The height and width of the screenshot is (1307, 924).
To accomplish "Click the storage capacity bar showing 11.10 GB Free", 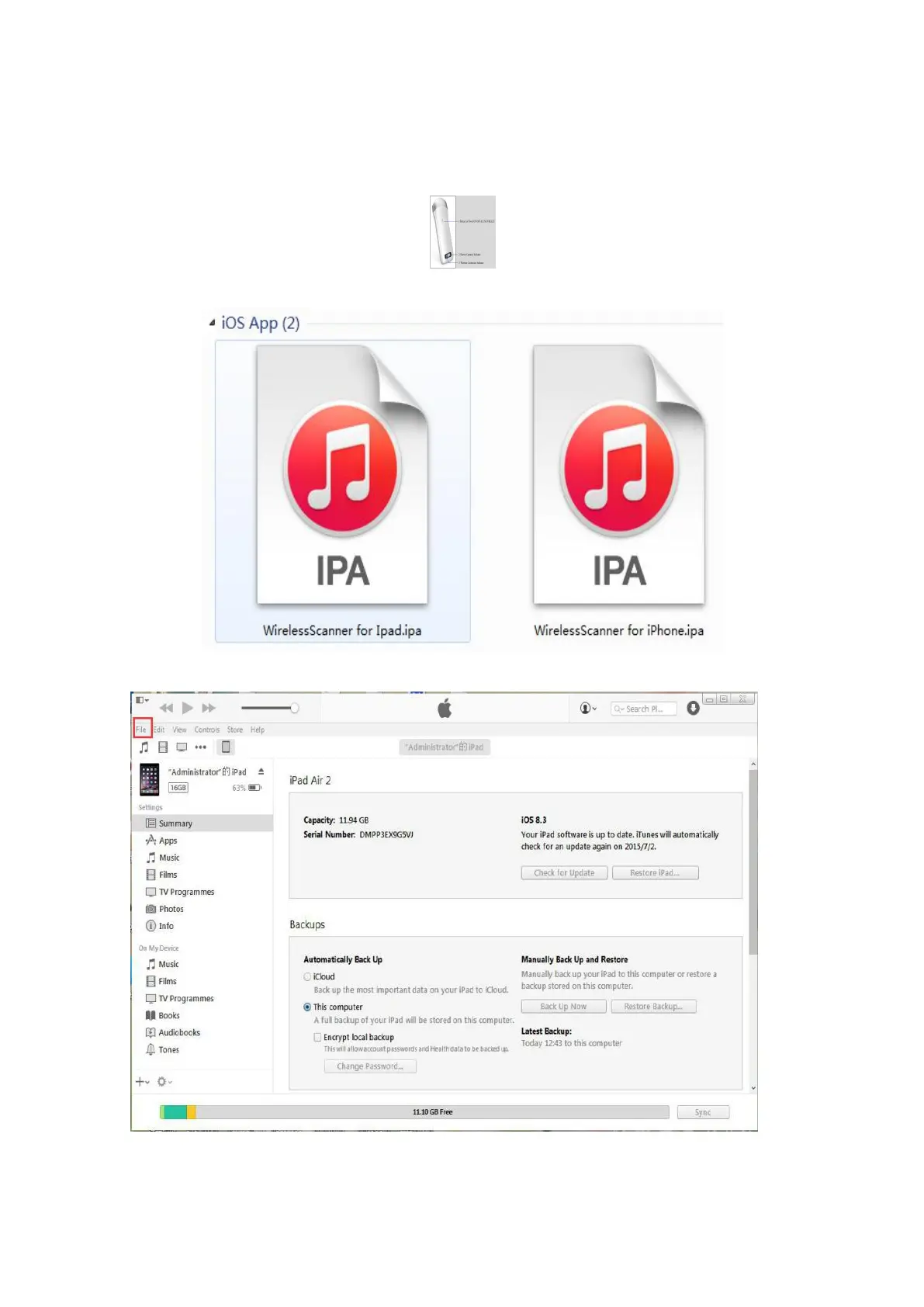I will [x=414, y=1112].
